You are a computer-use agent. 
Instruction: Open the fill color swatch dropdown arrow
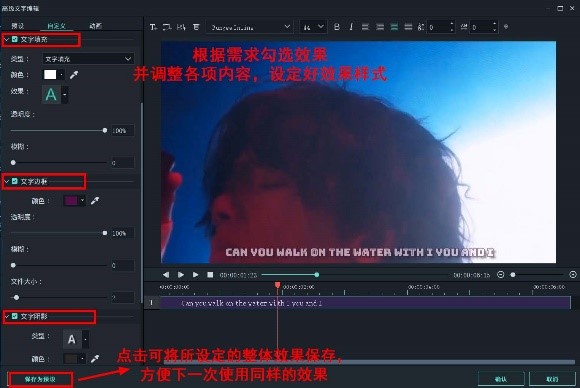click(61, 75)
